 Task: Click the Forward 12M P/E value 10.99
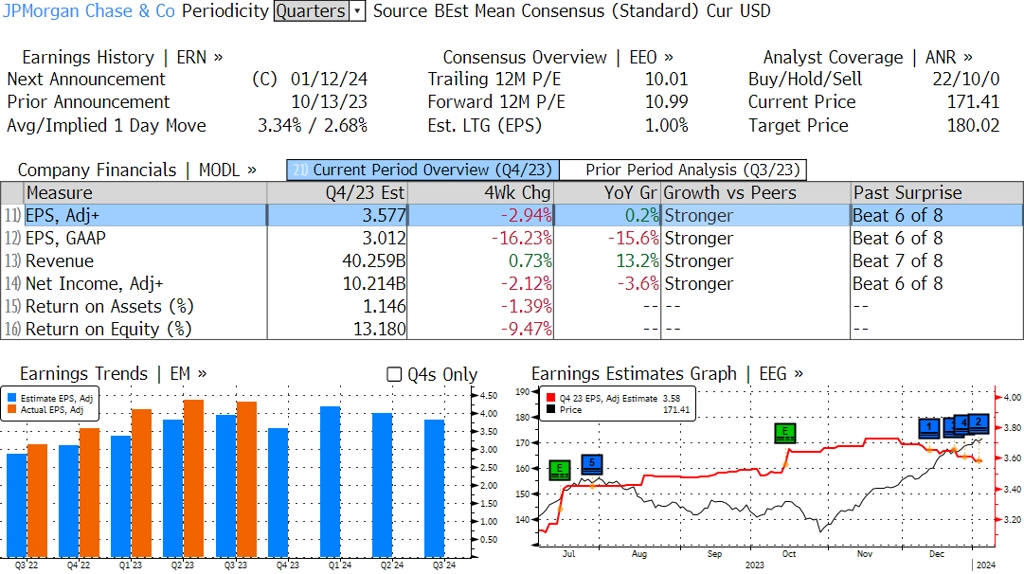[667, 103]
